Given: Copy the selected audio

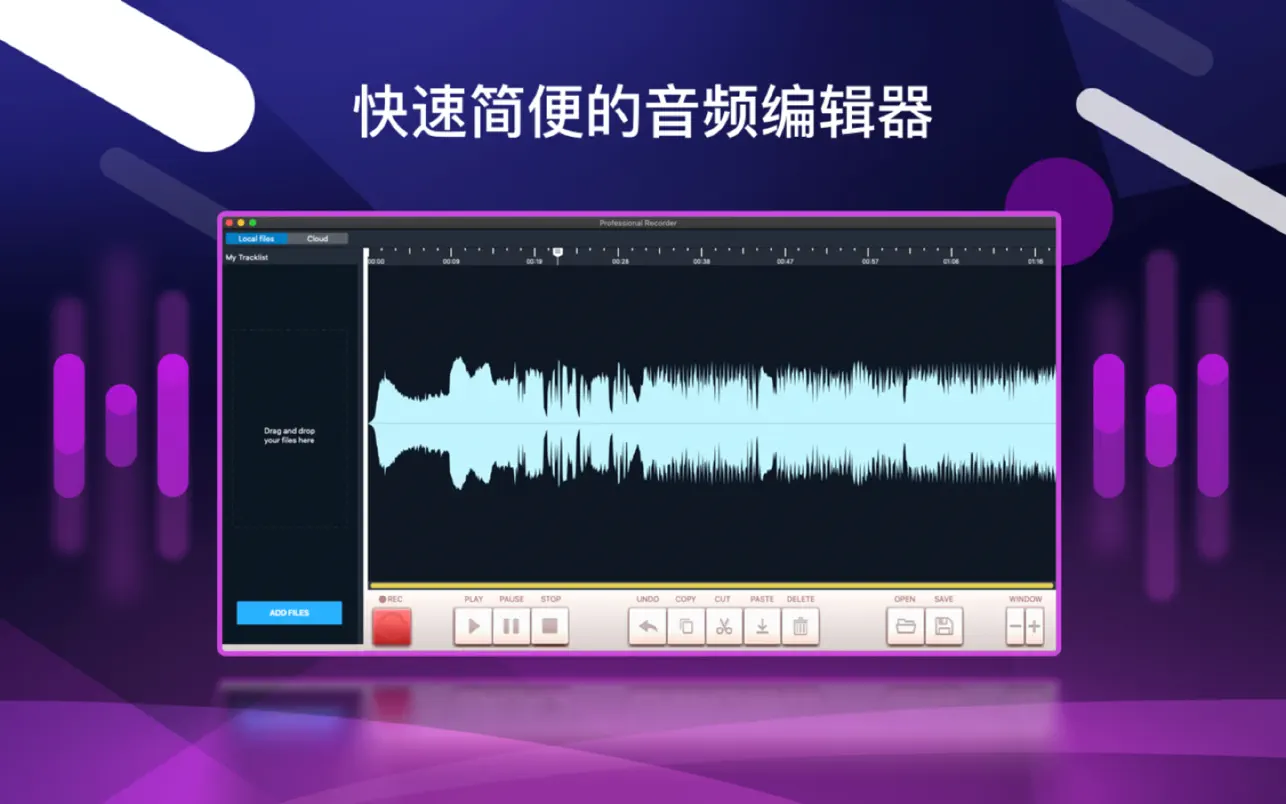Looking at the screenshot, I should coord(686,627).
